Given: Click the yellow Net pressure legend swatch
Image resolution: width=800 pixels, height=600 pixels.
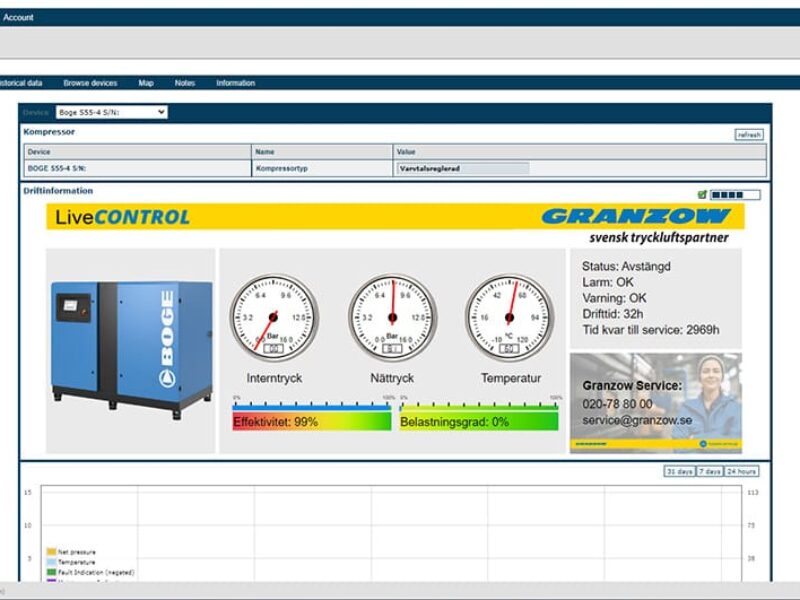Looking at the screenshot, I should pos(51,551).
